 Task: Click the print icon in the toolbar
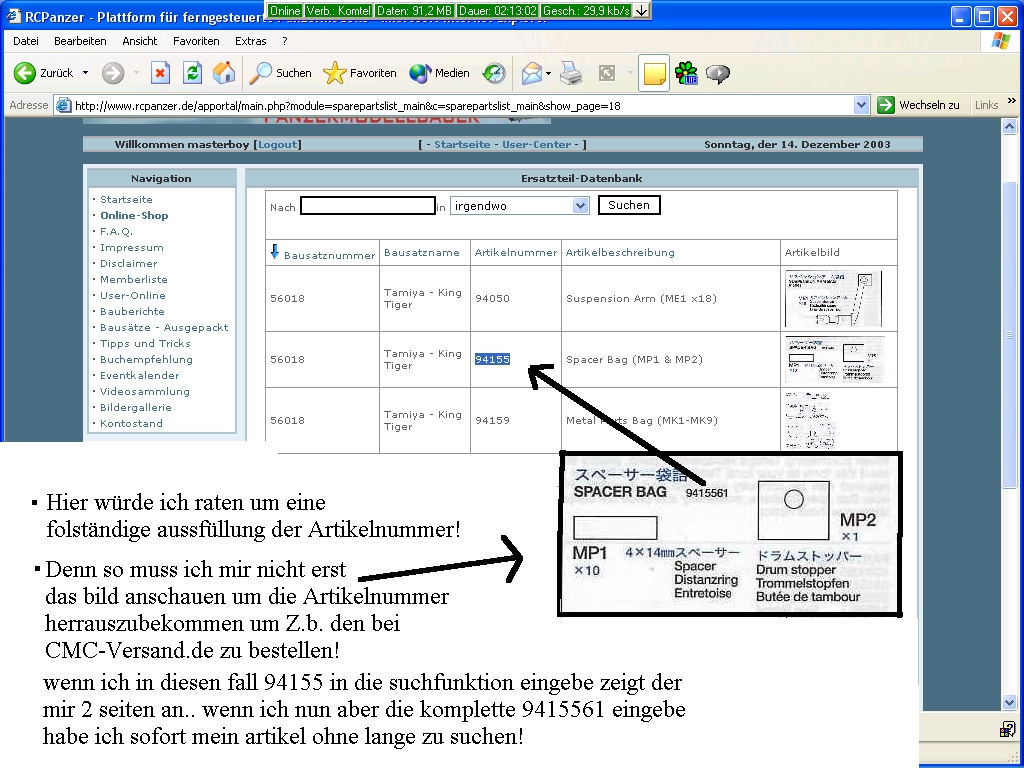[571, 73]
